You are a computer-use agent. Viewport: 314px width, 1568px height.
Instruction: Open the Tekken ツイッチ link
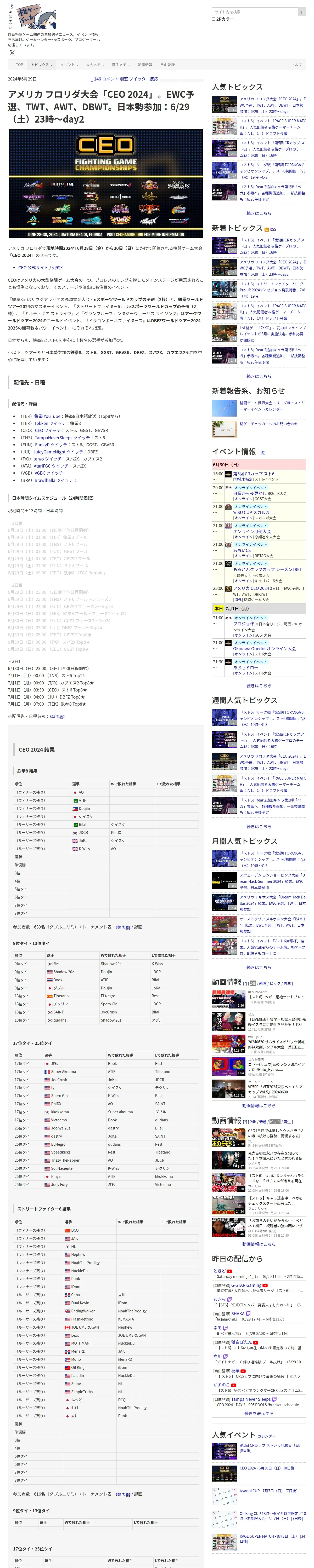pos(50,423)
